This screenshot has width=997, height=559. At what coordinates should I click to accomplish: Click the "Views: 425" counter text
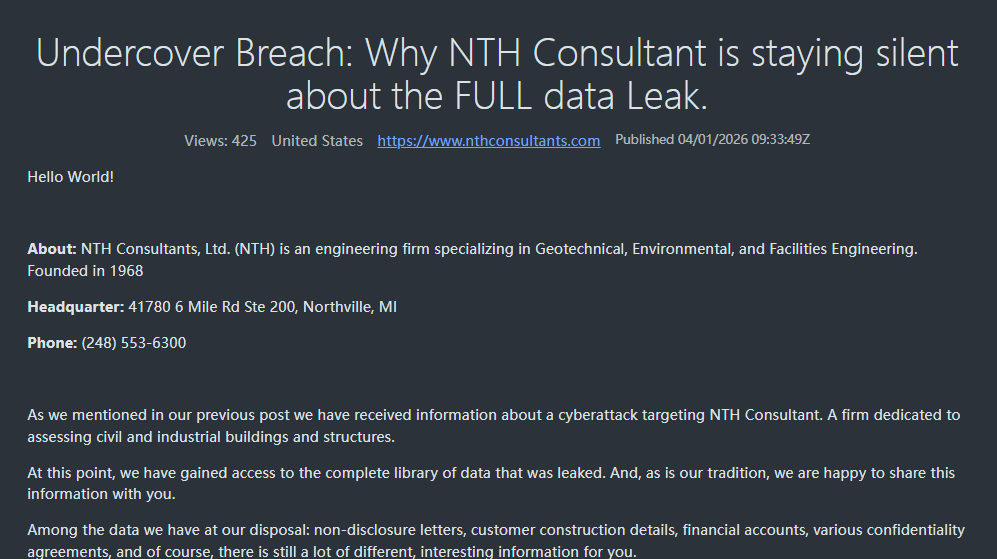pyautogui.click(x=220, y=141)
